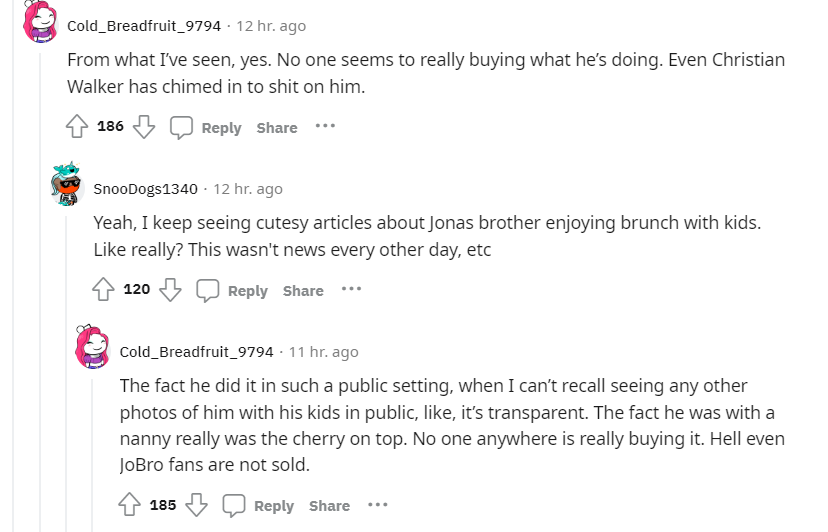Open more options for 186-point comment
Screen dimensions: 828x532
point(326,127)
